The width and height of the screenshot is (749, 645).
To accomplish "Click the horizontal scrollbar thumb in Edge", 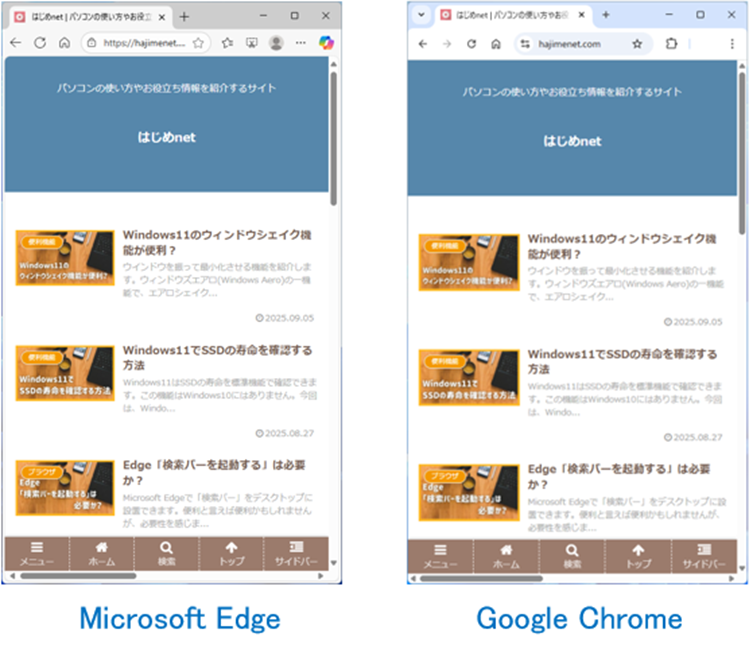I will [x=78, y=576].
